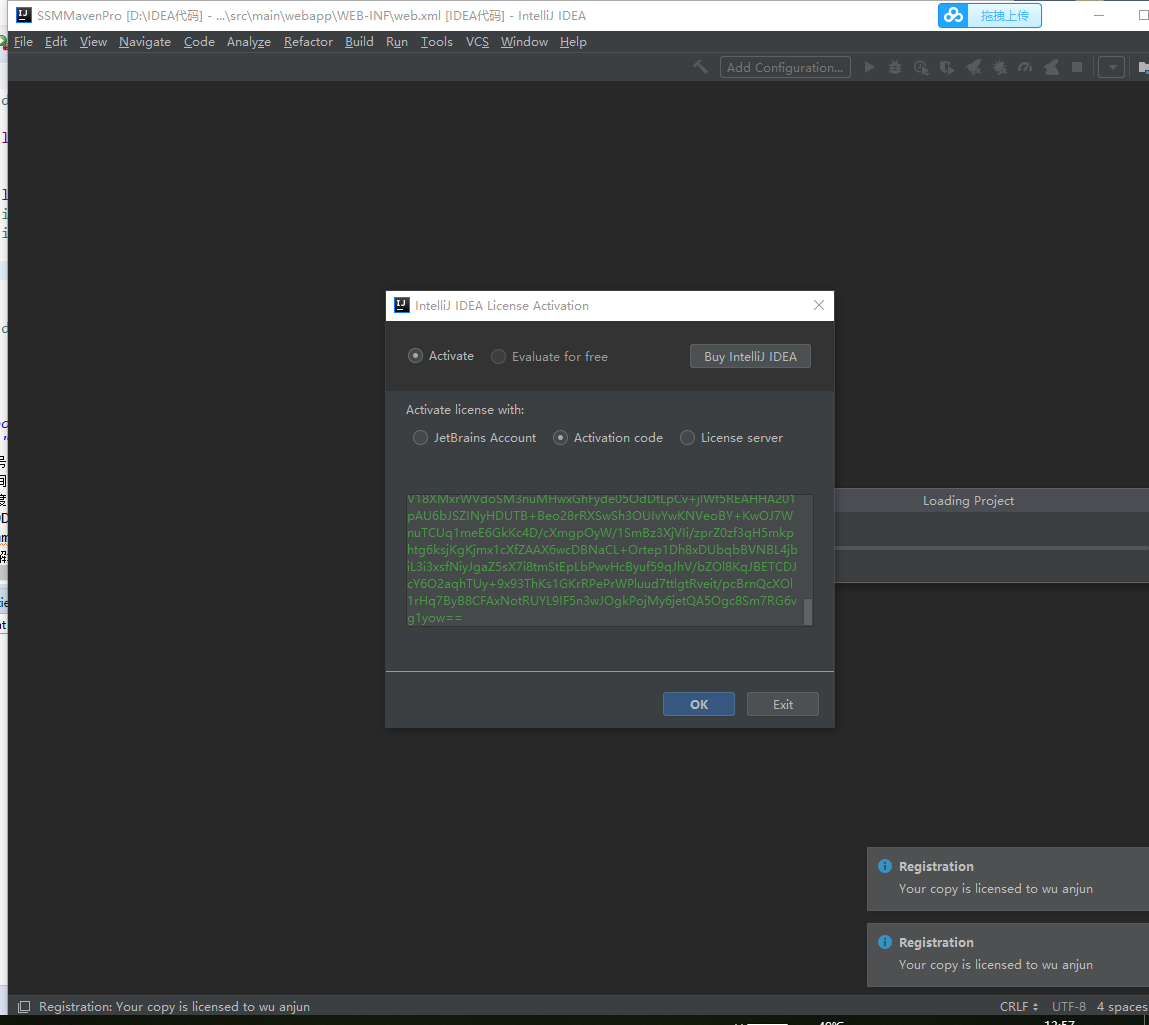This screenshot has width=1149, height=1025.
Task: Confirm activation with OK button
Action: tap(698, 704)
